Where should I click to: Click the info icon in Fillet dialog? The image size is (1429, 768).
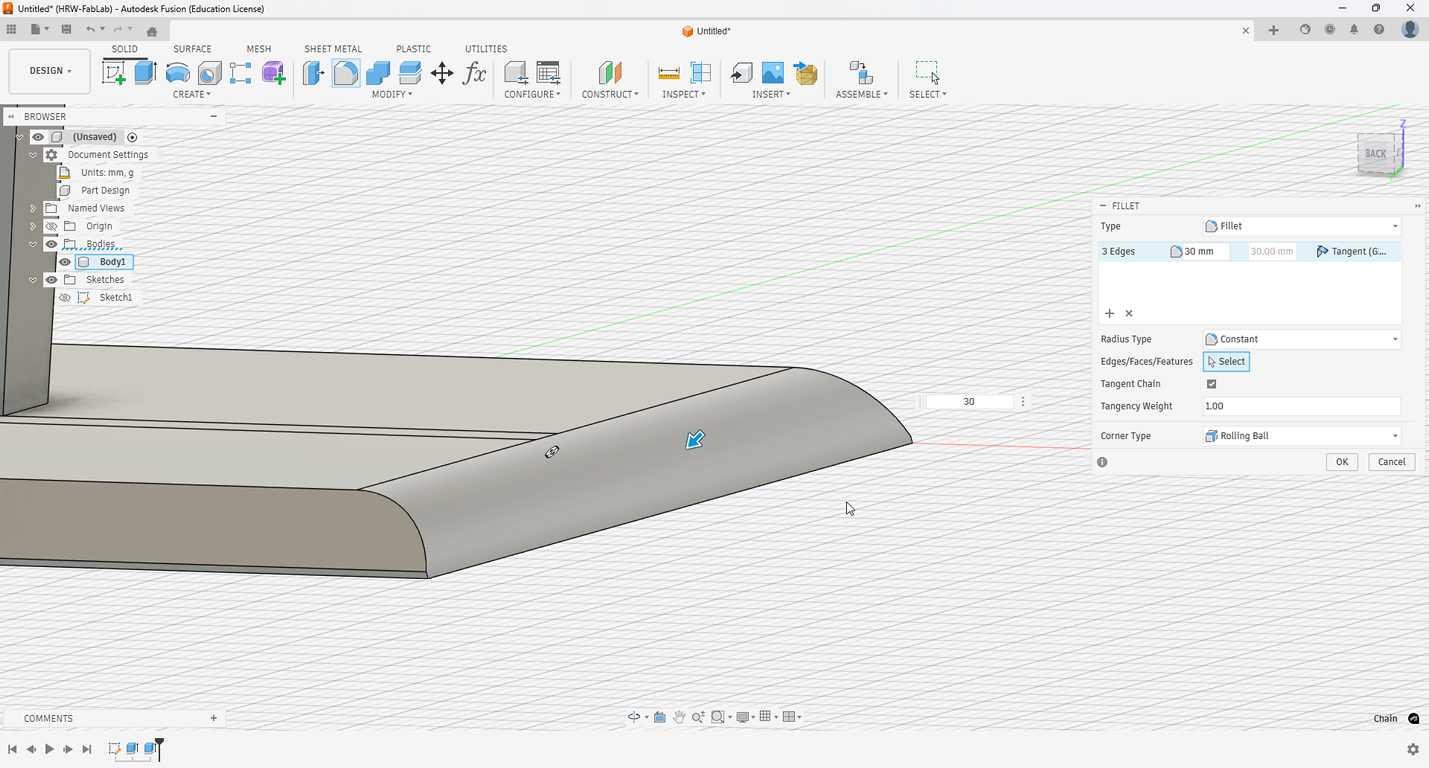pos(1102,462)
